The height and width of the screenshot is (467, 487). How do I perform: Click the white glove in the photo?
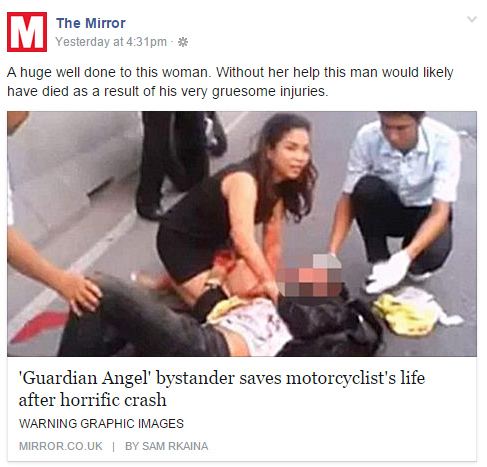389,272
